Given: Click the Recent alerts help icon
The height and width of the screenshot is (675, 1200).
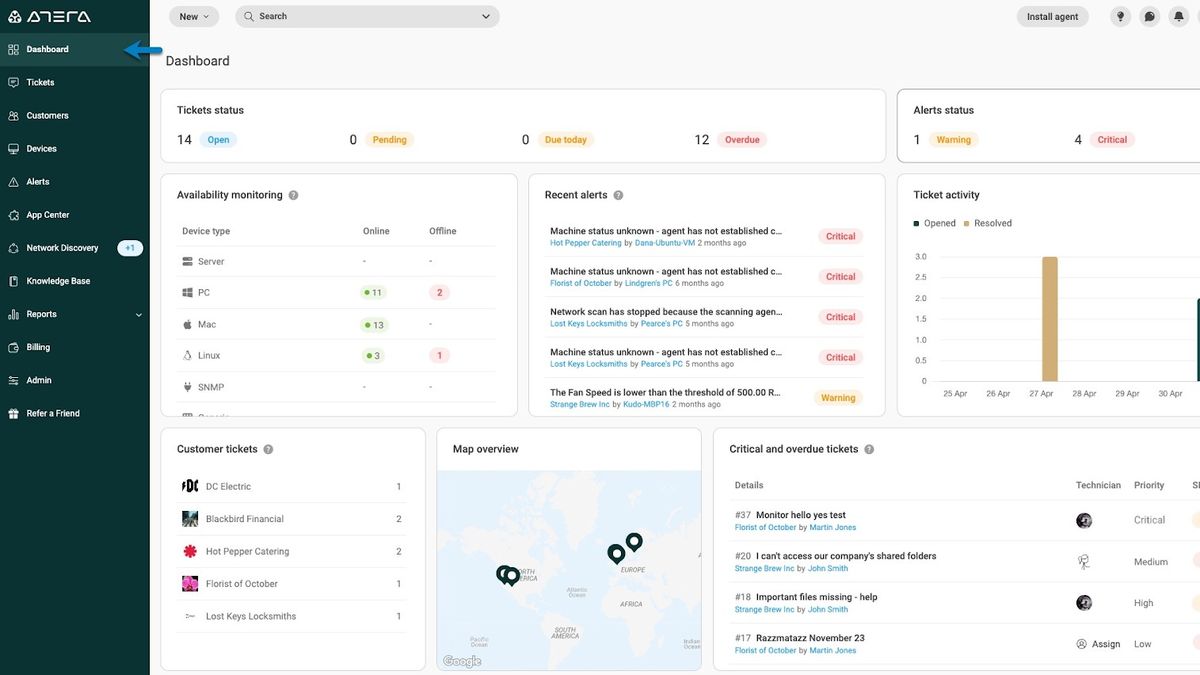Looking at the screenshot, I should [x=618, y=195].
